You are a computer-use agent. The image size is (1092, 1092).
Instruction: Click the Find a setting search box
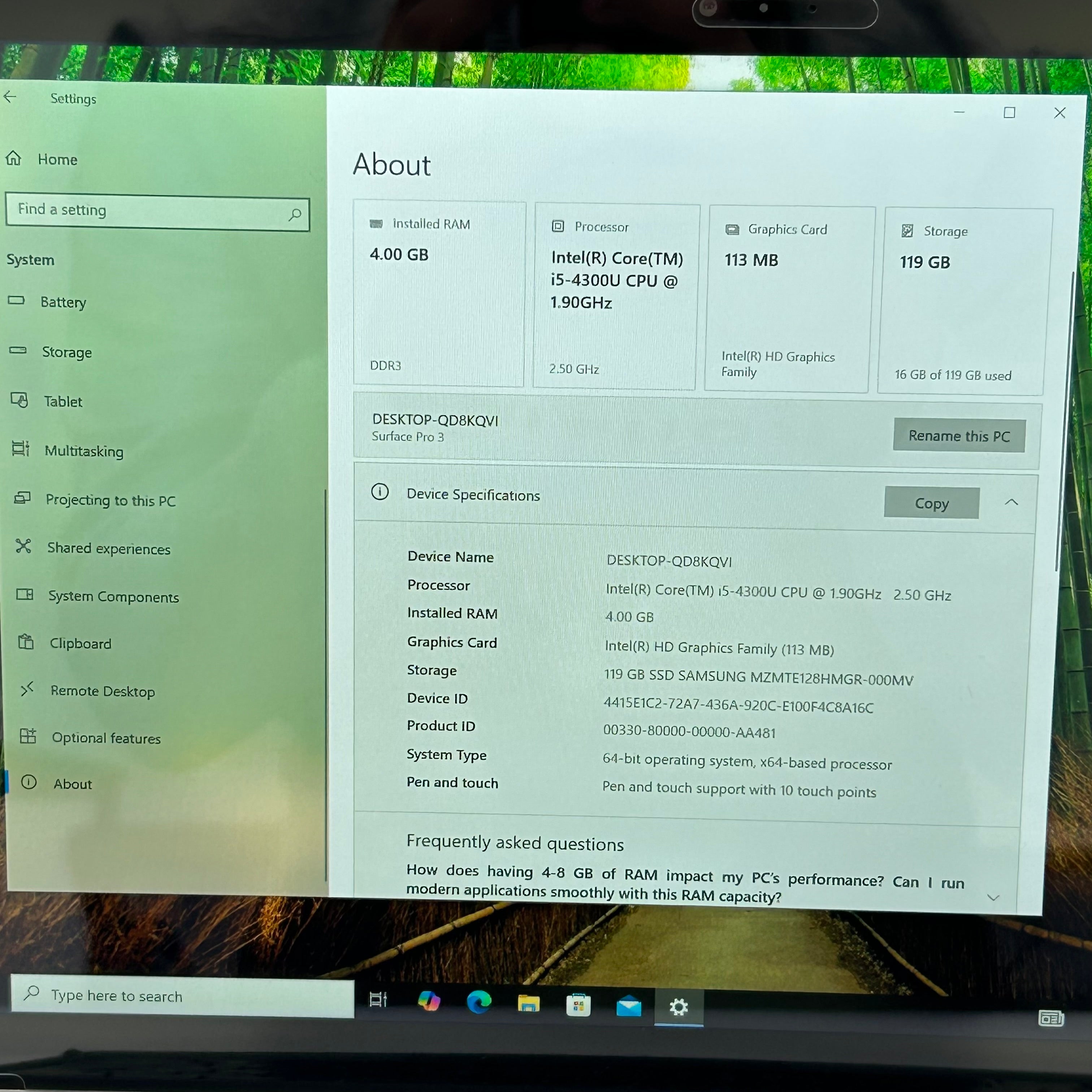click(157, 212)
